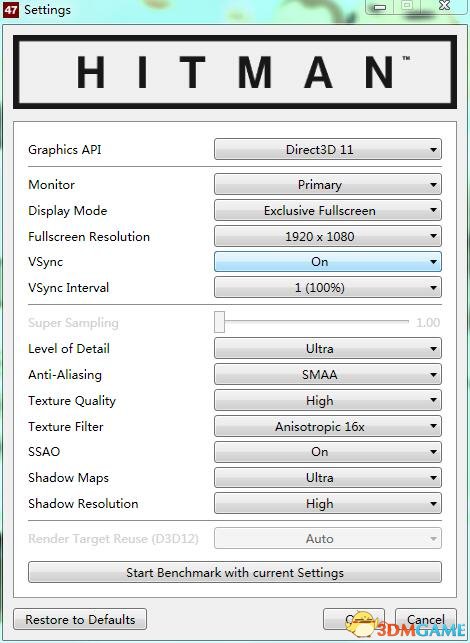The height and width of the screenshot is (643, 470).
Task: Click the Cancel button
Action: [425, 619]
